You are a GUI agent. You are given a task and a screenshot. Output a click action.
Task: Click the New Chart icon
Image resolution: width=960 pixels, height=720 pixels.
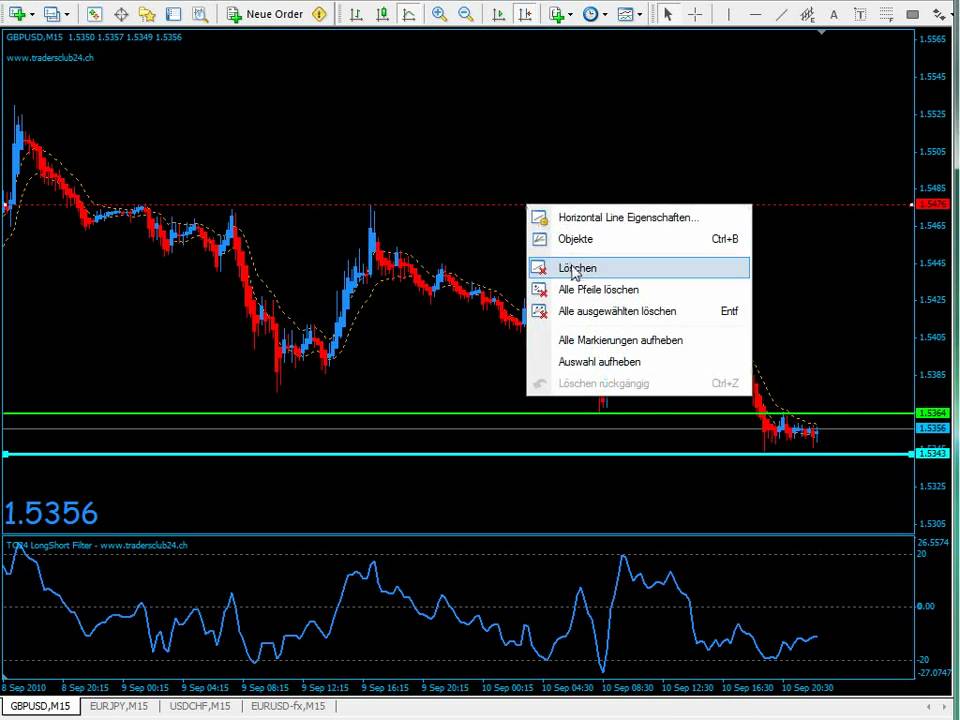coord(17,13)
